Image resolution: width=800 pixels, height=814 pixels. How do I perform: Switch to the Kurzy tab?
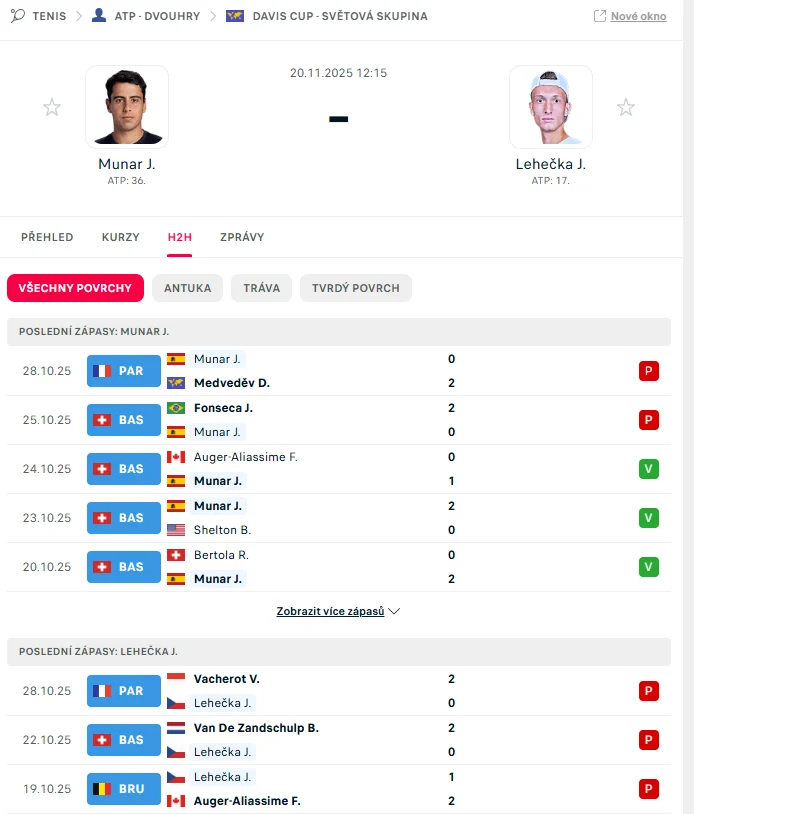coord(121,237)
